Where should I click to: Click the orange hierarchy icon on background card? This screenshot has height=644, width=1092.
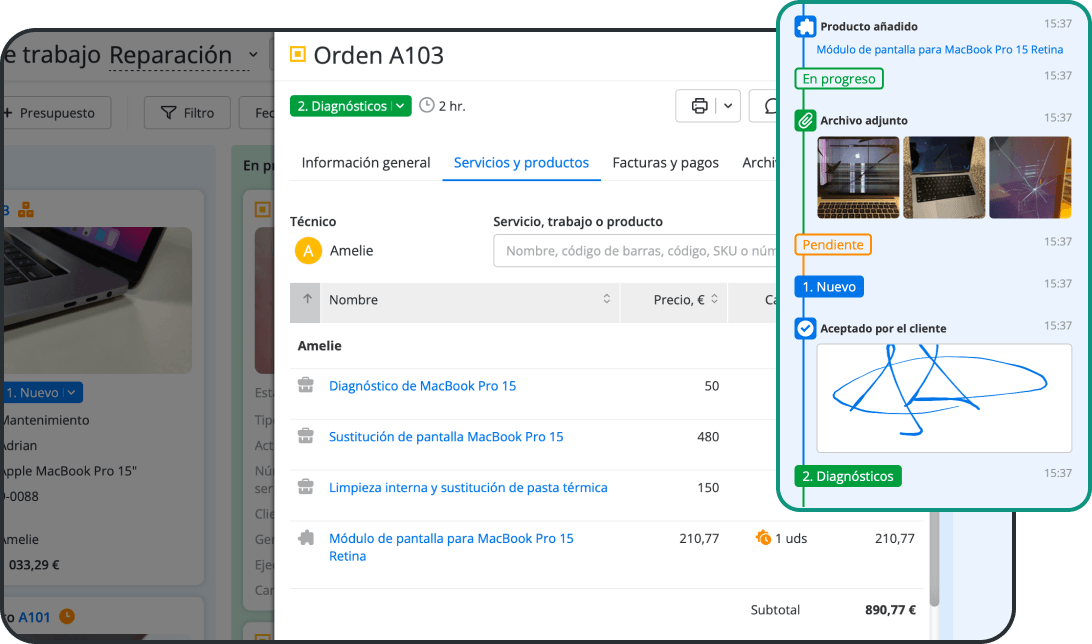point(26,210)
